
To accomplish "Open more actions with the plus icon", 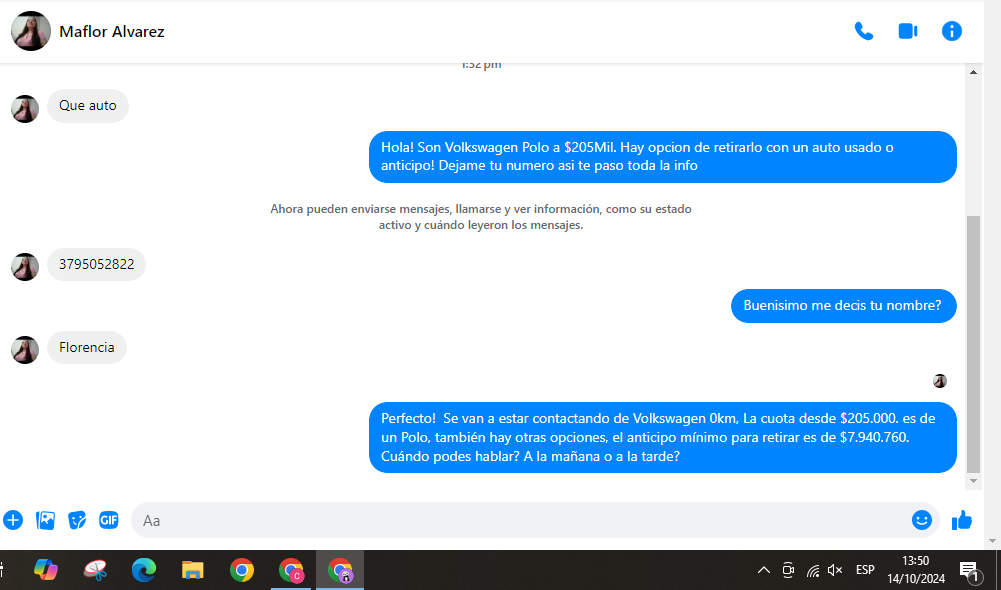I will tap(13, 520).
